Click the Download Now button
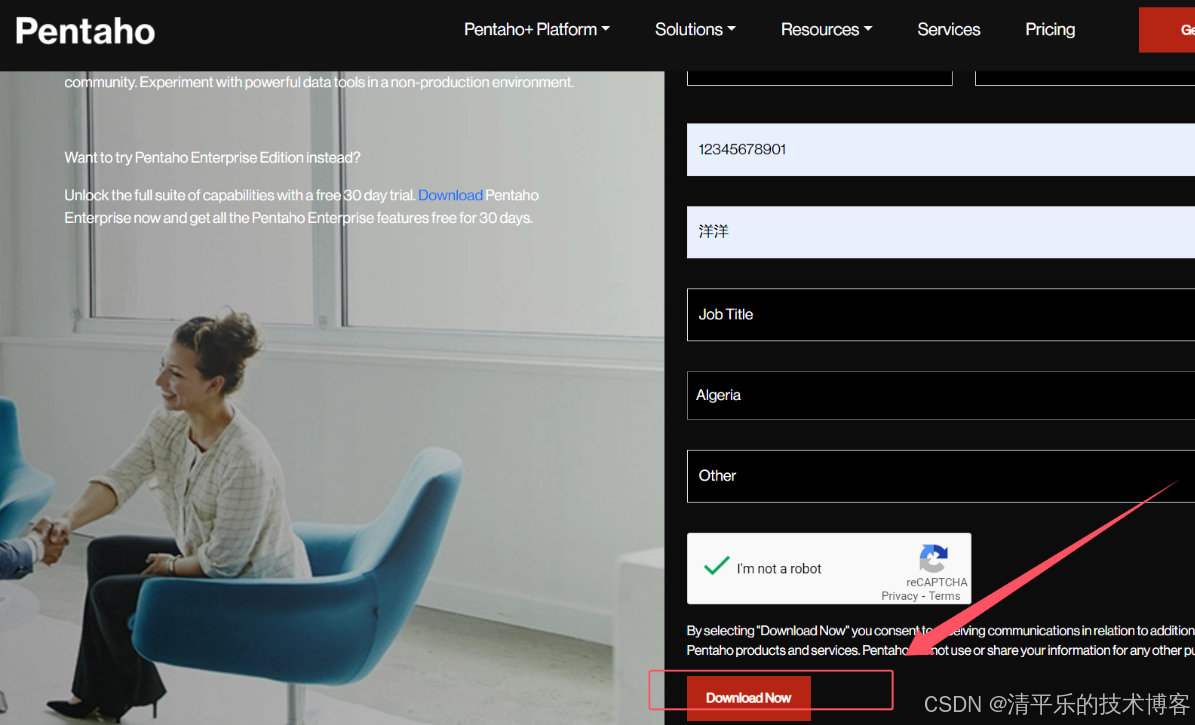This screenshot has height=725, width=1195. click(748, 698)
